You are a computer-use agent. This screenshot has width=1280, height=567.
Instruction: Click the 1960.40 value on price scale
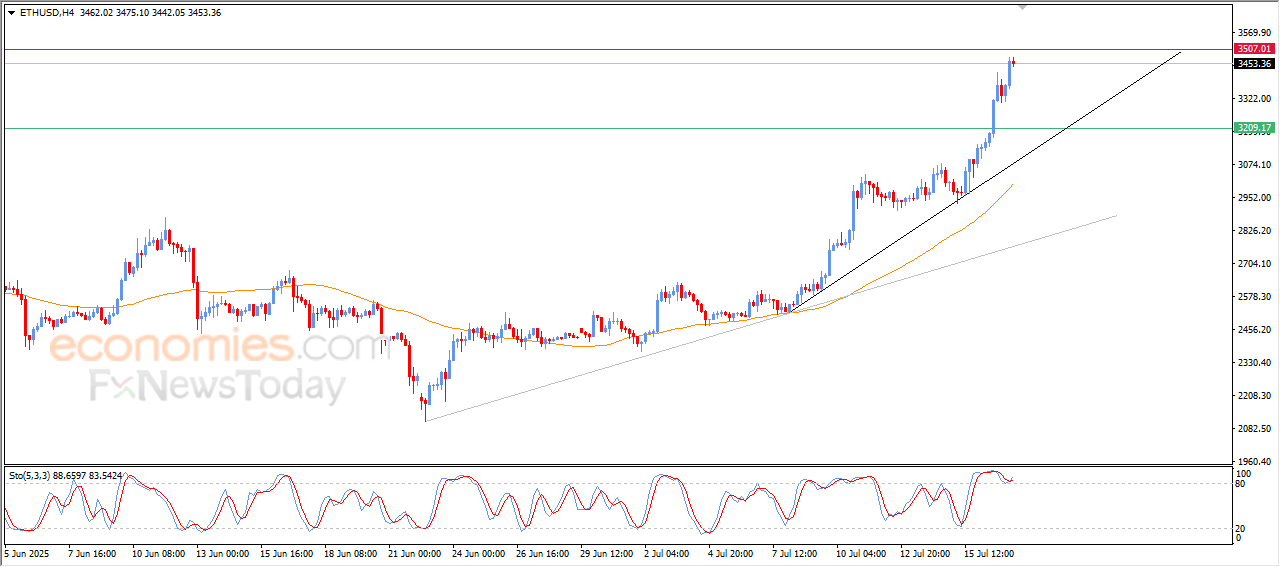(x=1254, y=462)
